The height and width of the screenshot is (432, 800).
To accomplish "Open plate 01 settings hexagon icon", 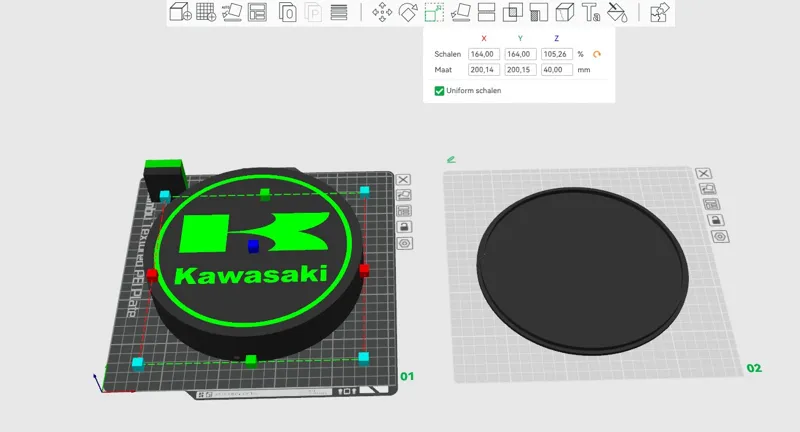I will click(405, 243).
